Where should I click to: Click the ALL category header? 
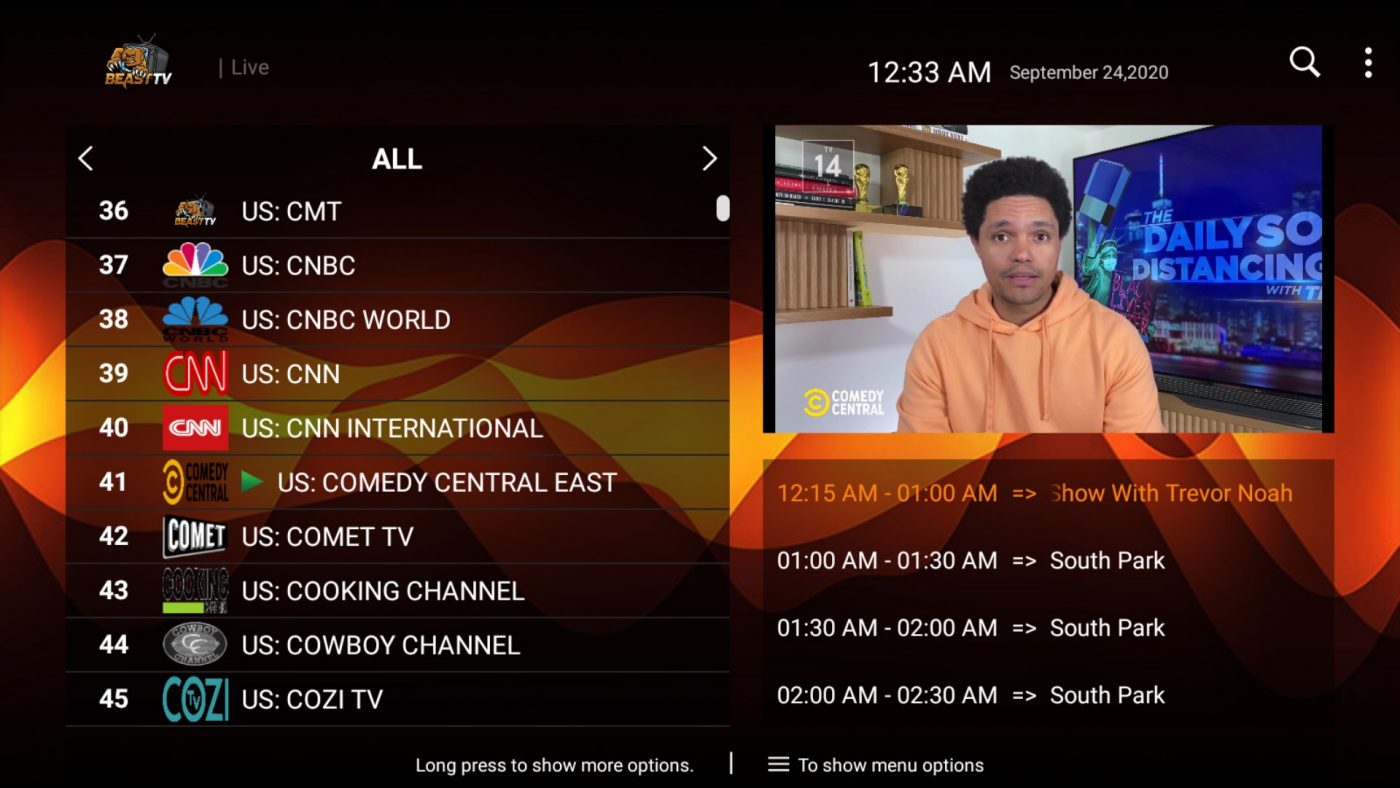coord(397,159)
